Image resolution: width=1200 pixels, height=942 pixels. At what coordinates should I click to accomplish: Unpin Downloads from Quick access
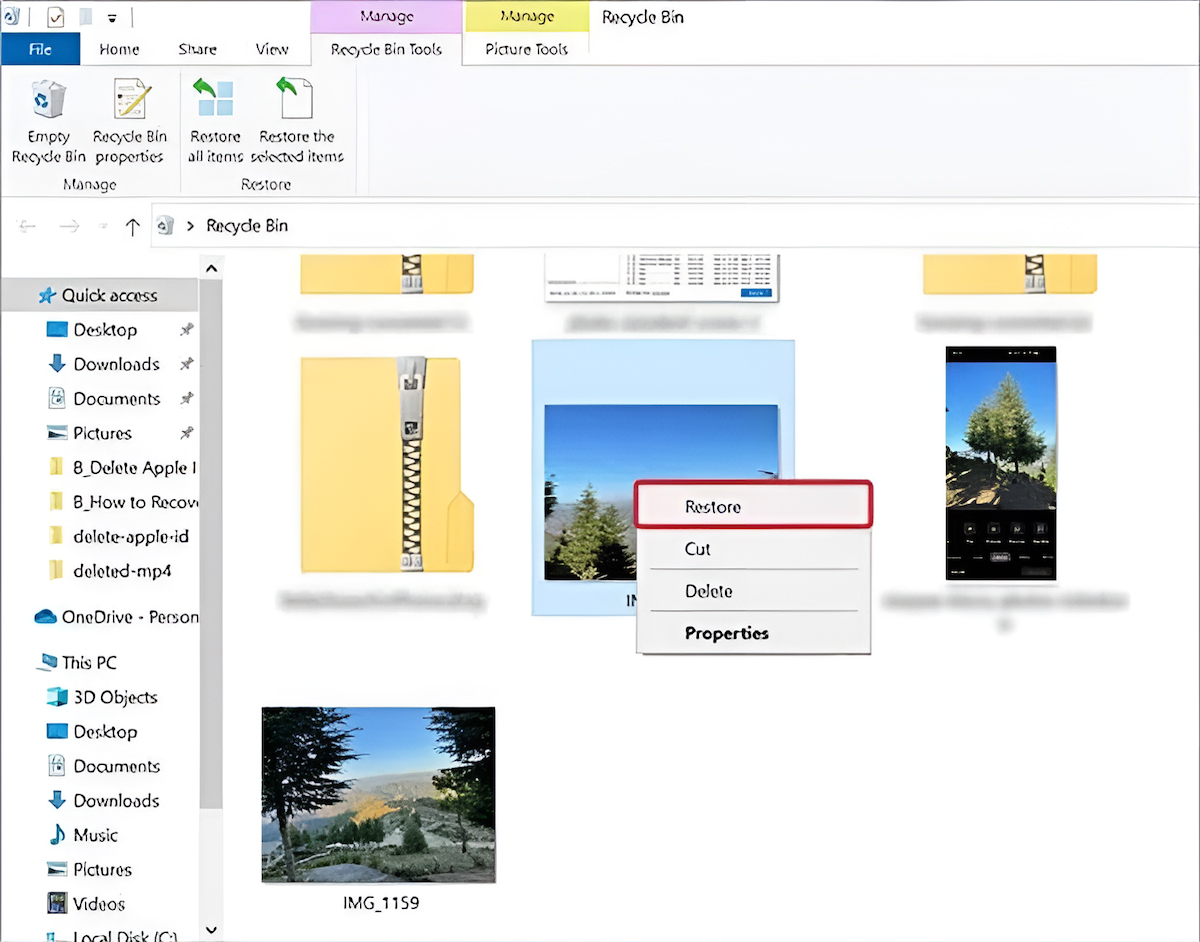185,364
